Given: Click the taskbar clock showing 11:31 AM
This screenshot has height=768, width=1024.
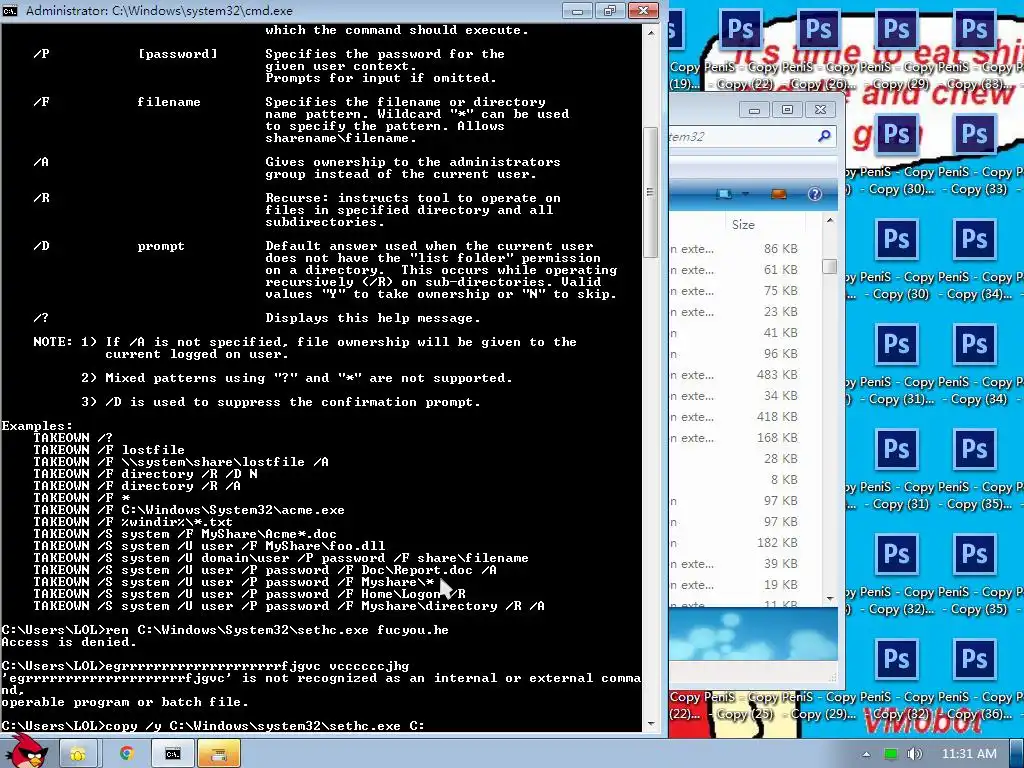Looking at the screenshot, I should point(968,754).
